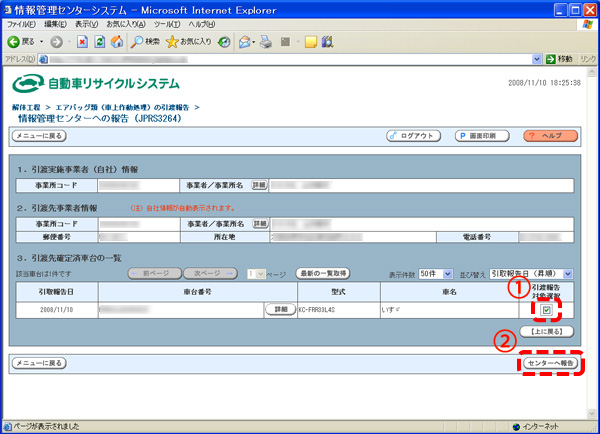Viewport: 600px width, 434px height.
Task: Click the 2008/11/10 引取報告日 cell
Action: pos(57,310)
